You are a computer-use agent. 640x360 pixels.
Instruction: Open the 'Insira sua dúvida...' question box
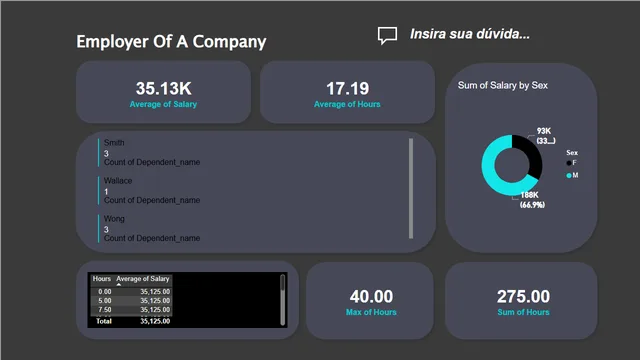(470, 34)
